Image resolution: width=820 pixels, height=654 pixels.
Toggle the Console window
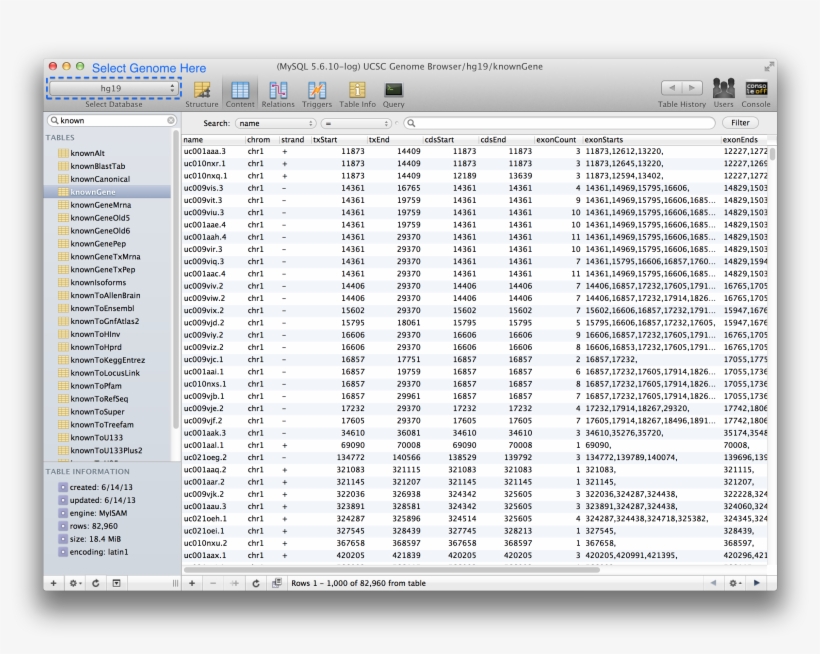tap(756, 90)
